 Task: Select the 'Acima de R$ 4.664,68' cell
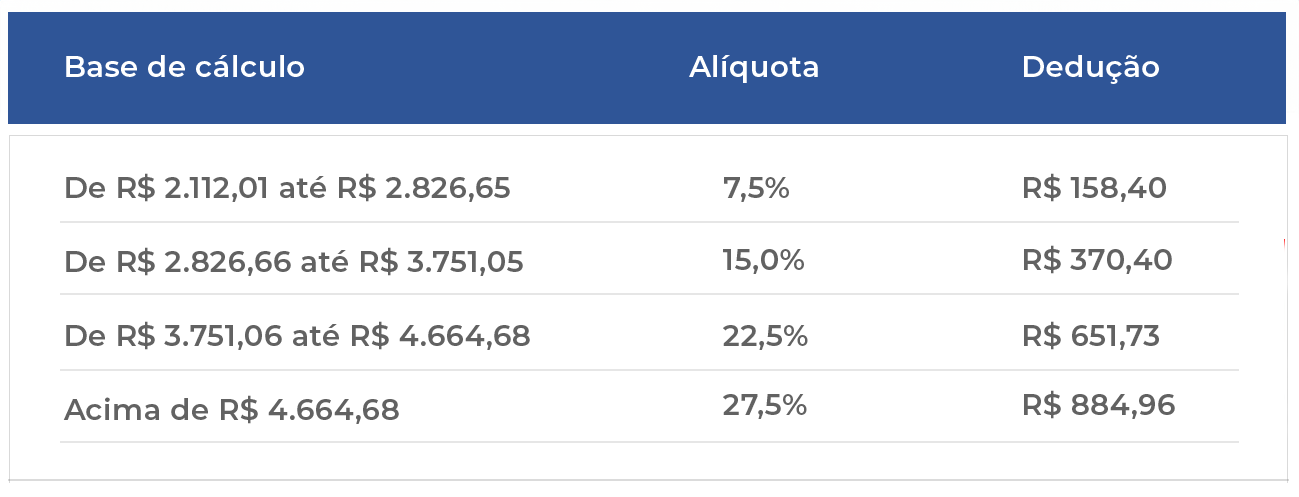[231, 409]
